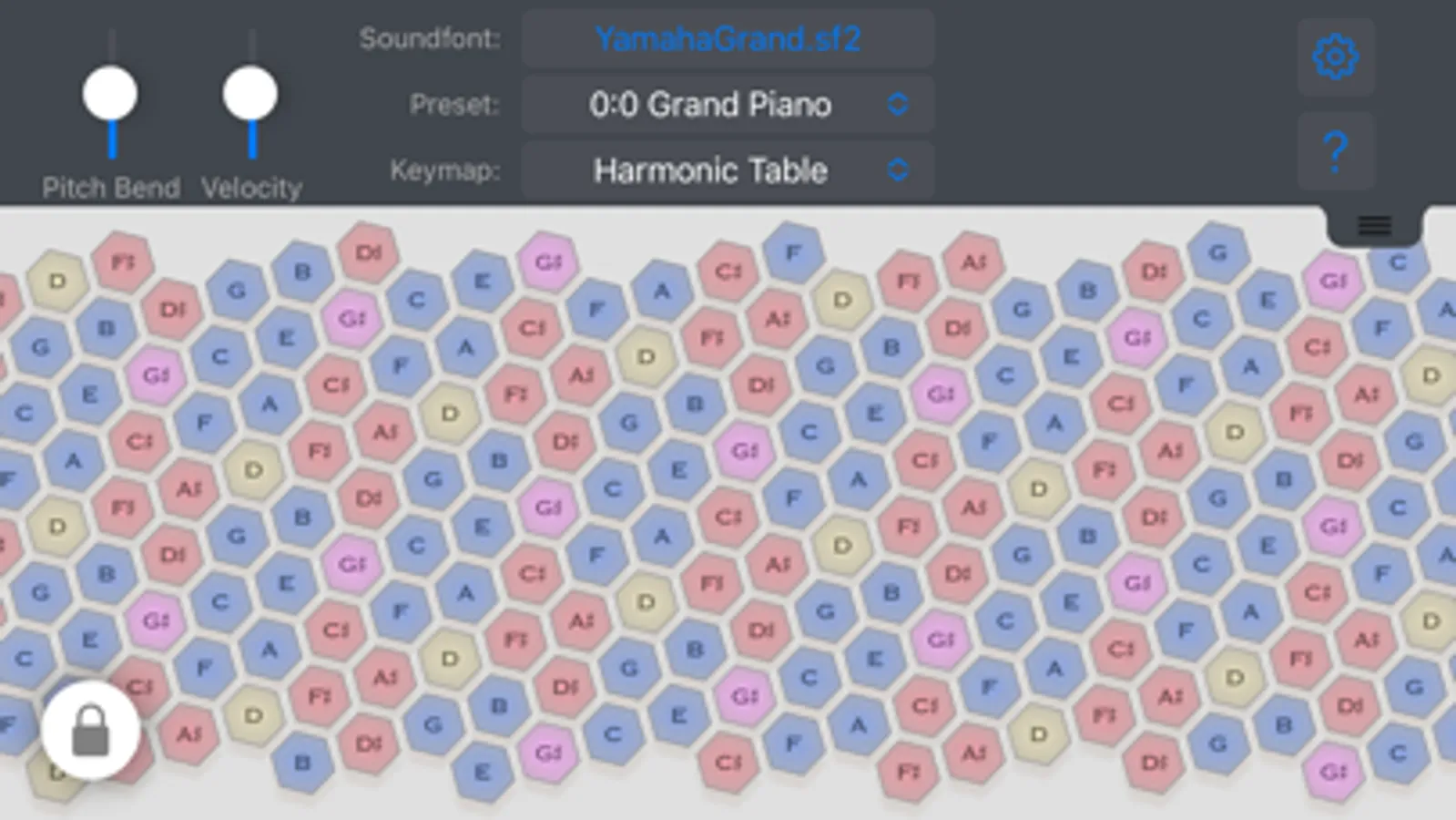Click the Velocity slider knob
This screenshot has height=820, width=1456.
(x=250, y=93)
